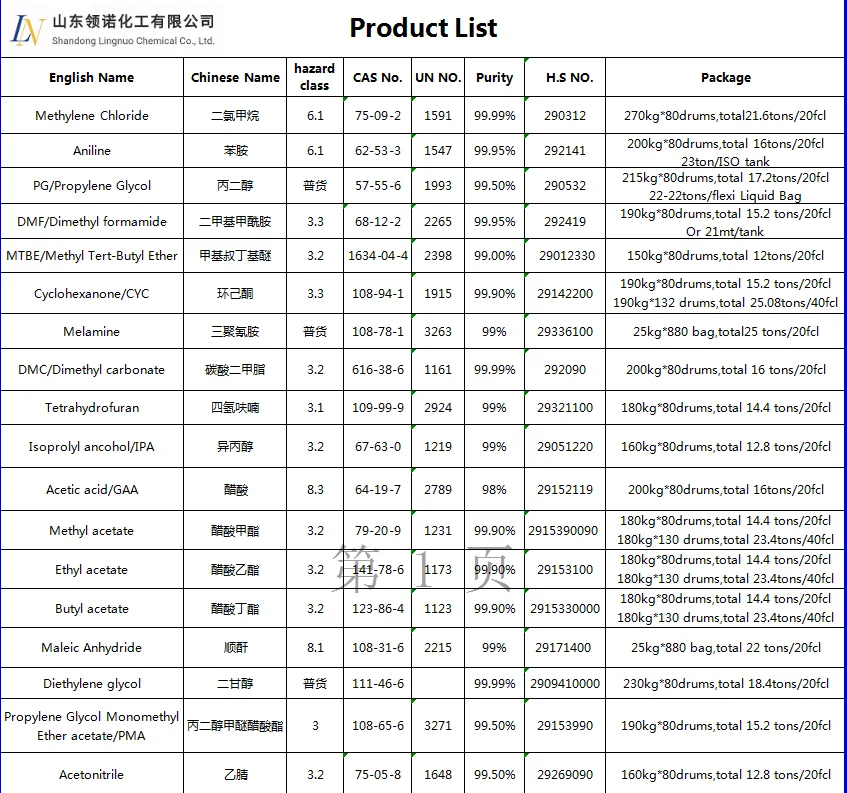Select the H.S NO. column header
The height and width of the screenshot is (793, 847).
565,77
